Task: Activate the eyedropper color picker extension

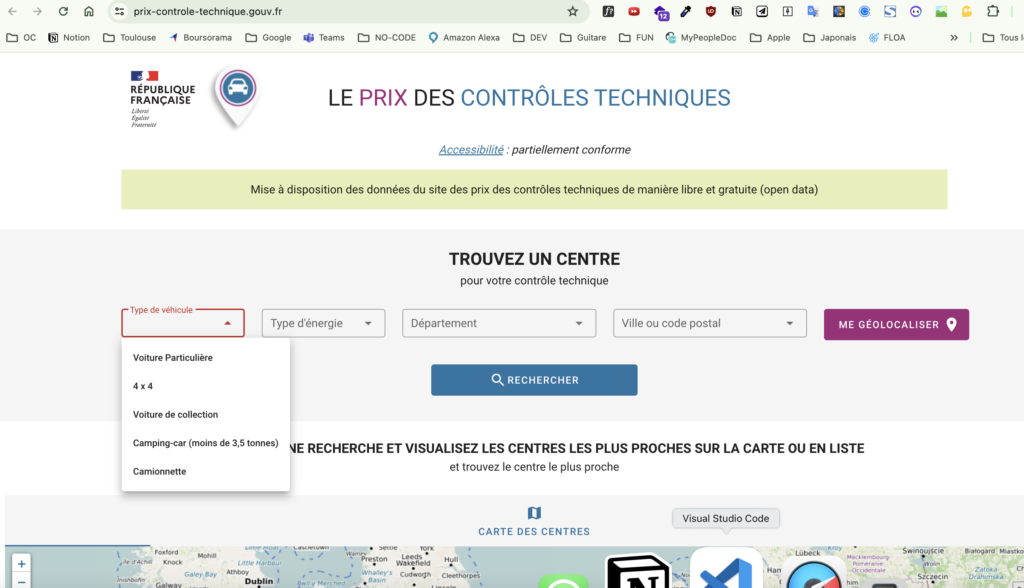Action: point(685,11)
